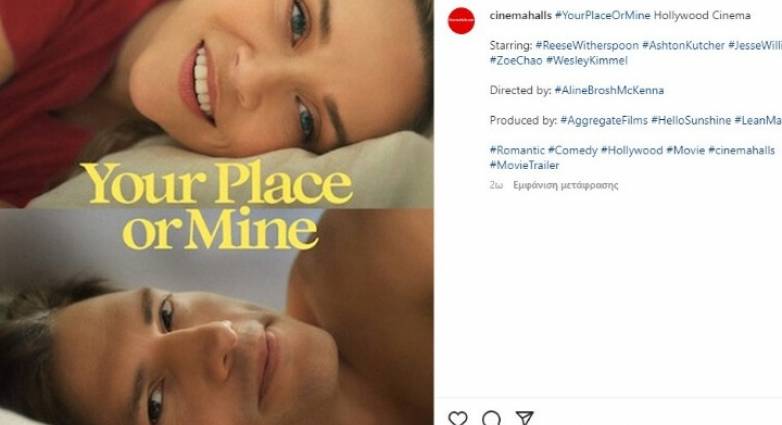Screen dimensions: 782x425
Task: Open #AggregateFilms hashtag
Action: 604,120
